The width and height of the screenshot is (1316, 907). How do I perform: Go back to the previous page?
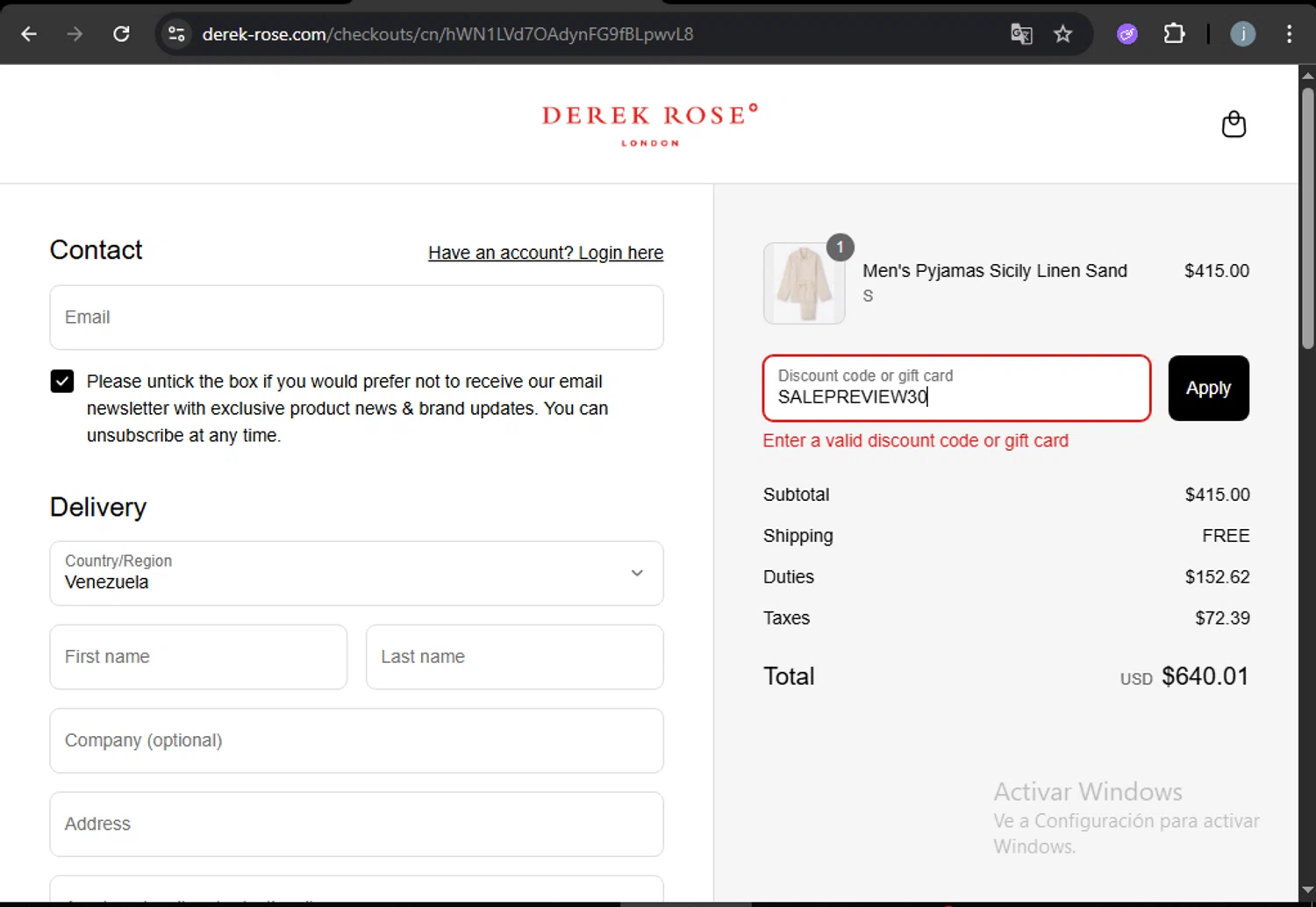point(29,34)
